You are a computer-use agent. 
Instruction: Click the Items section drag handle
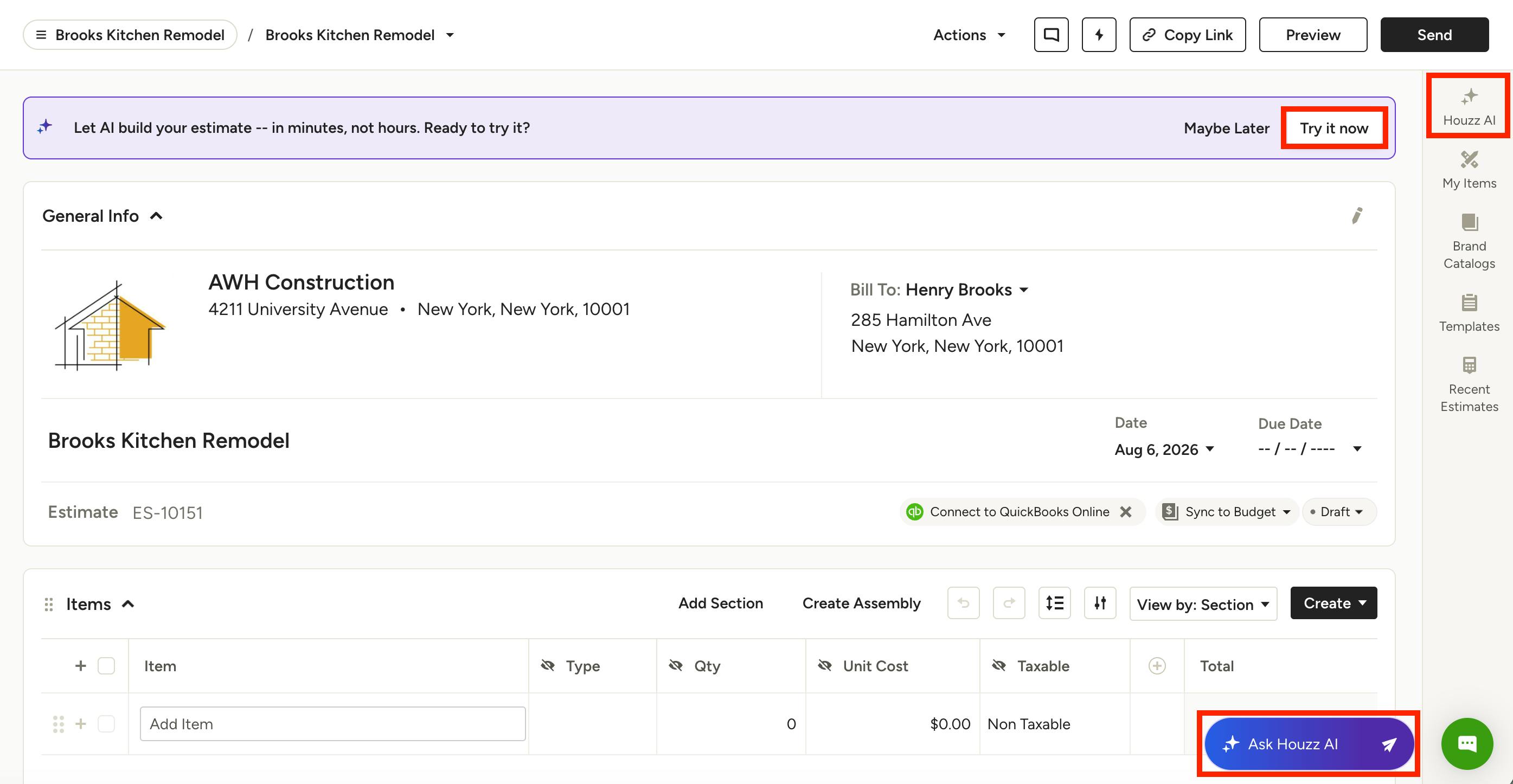tap(49, 605)
